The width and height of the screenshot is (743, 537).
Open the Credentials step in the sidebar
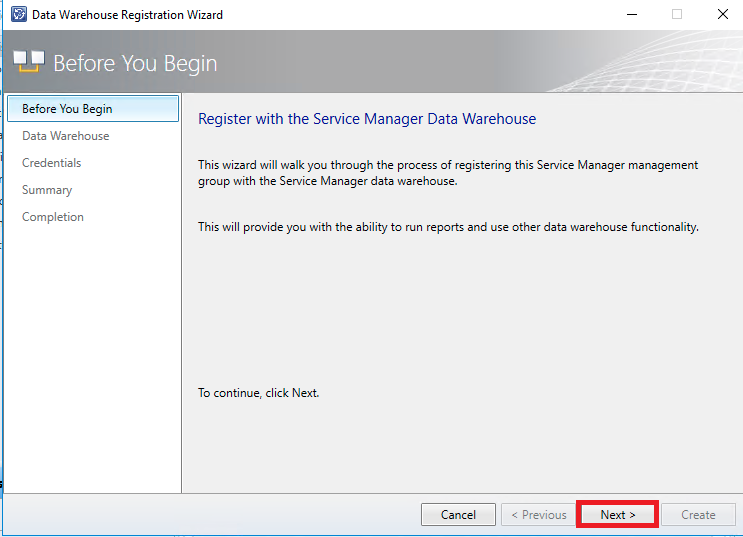point(52,163)
